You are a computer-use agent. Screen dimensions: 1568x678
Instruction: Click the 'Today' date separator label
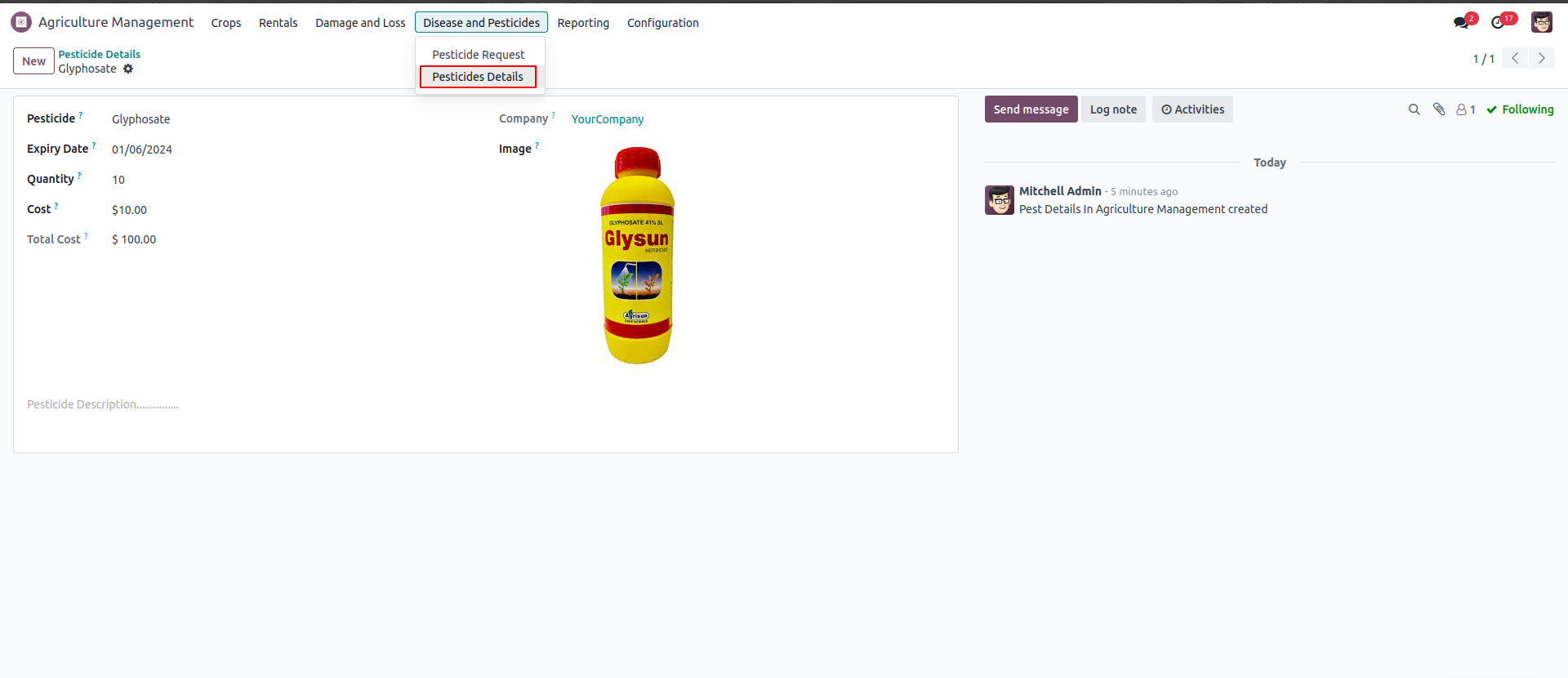pyautogui.click(x=1270, y=163)
